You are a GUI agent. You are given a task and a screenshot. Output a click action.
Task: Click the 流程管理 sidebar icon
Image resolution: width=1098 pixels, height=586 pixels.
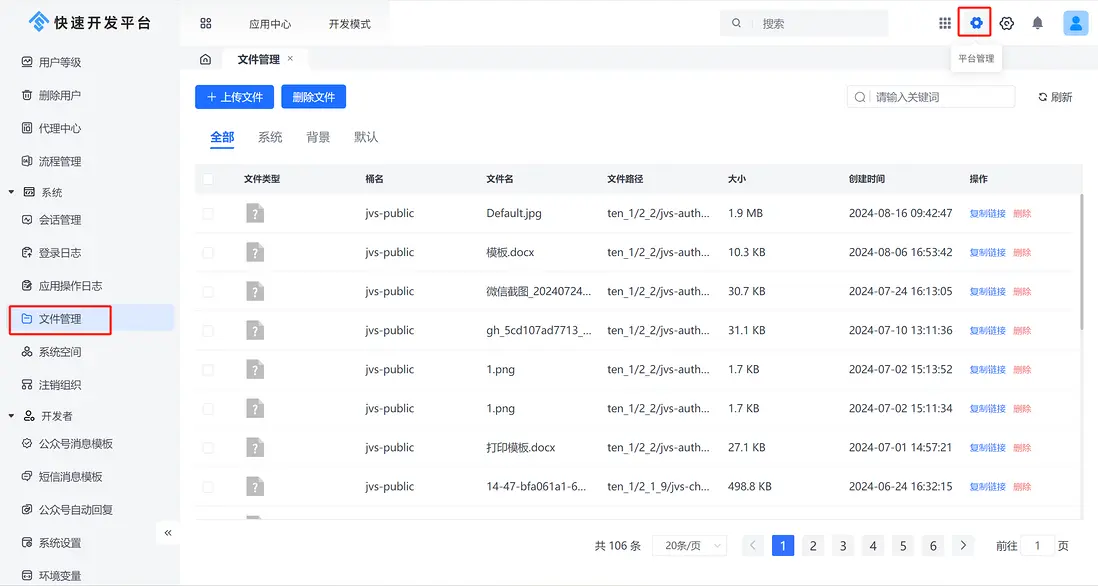click(27, 160)
